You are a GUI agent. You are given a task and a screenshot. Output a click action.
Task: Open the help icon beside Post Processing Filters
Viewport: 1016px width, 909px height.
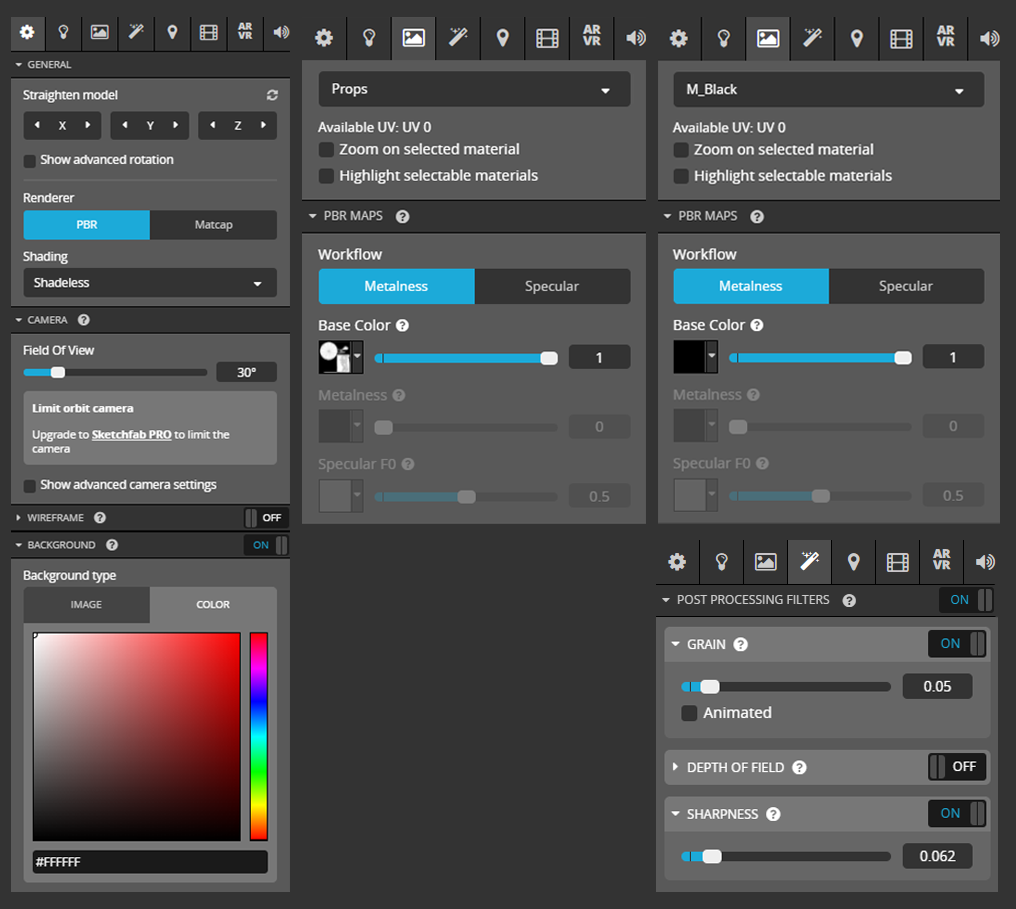[x=849, y=600]
